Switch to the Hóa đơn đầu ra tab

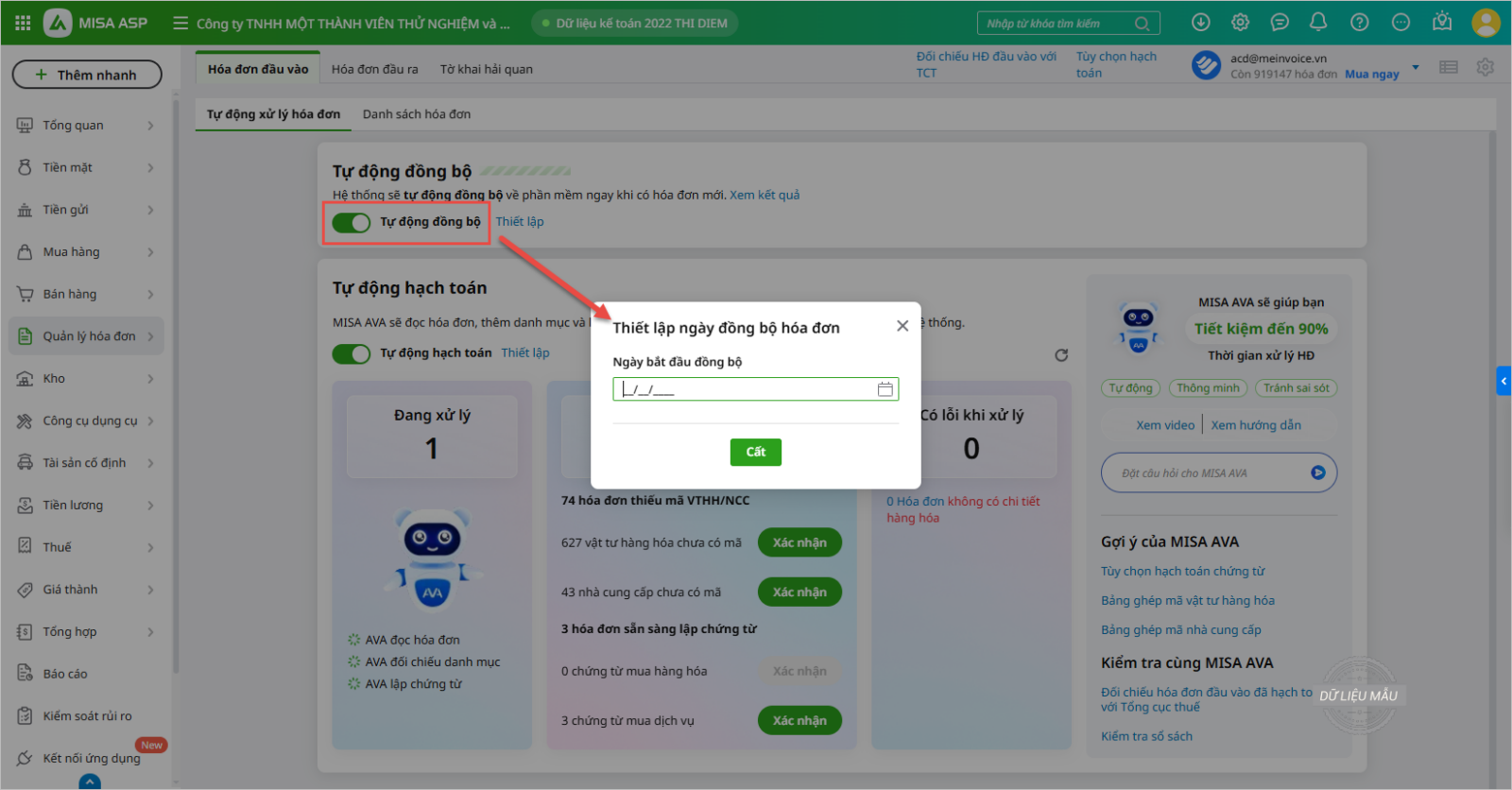(374, 69)
